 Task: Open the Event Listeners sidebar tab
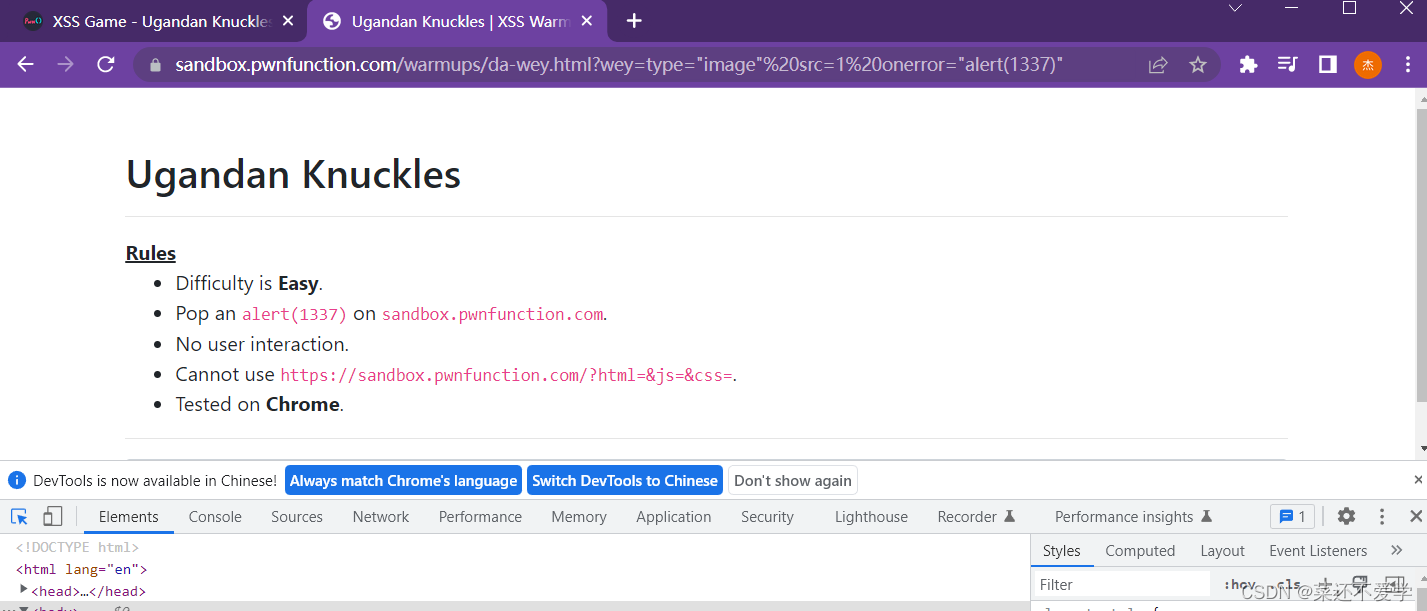pyautogui.click(x=1318, y=551)
